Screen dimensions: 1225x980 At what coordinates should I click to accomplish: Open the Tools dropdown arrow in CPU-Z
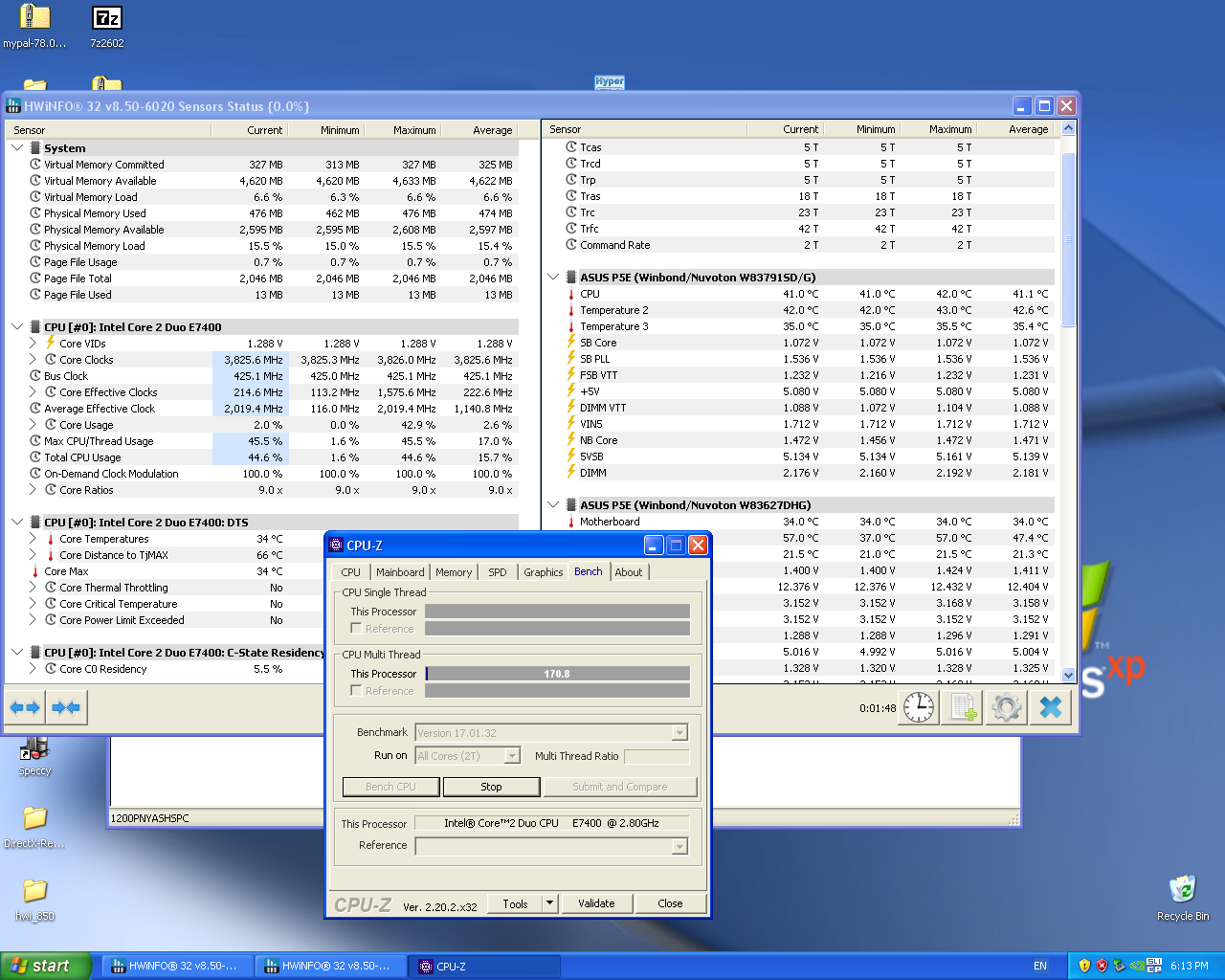(x=549, y=903)
